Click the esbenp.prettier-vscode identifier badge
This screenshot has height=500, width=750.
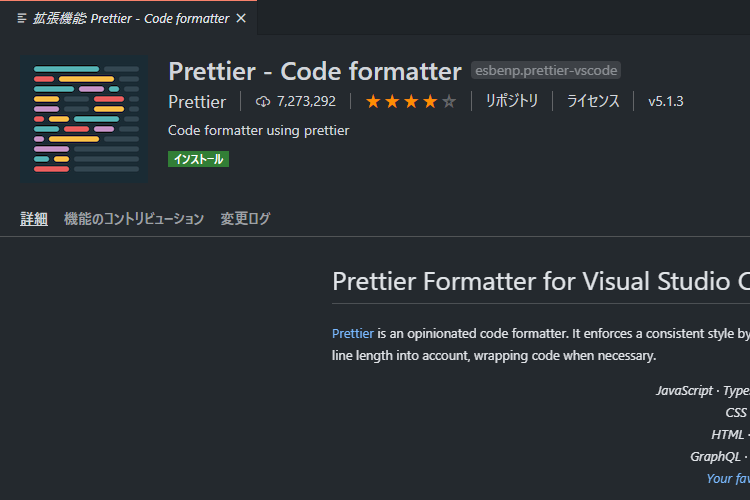(546, 70)
